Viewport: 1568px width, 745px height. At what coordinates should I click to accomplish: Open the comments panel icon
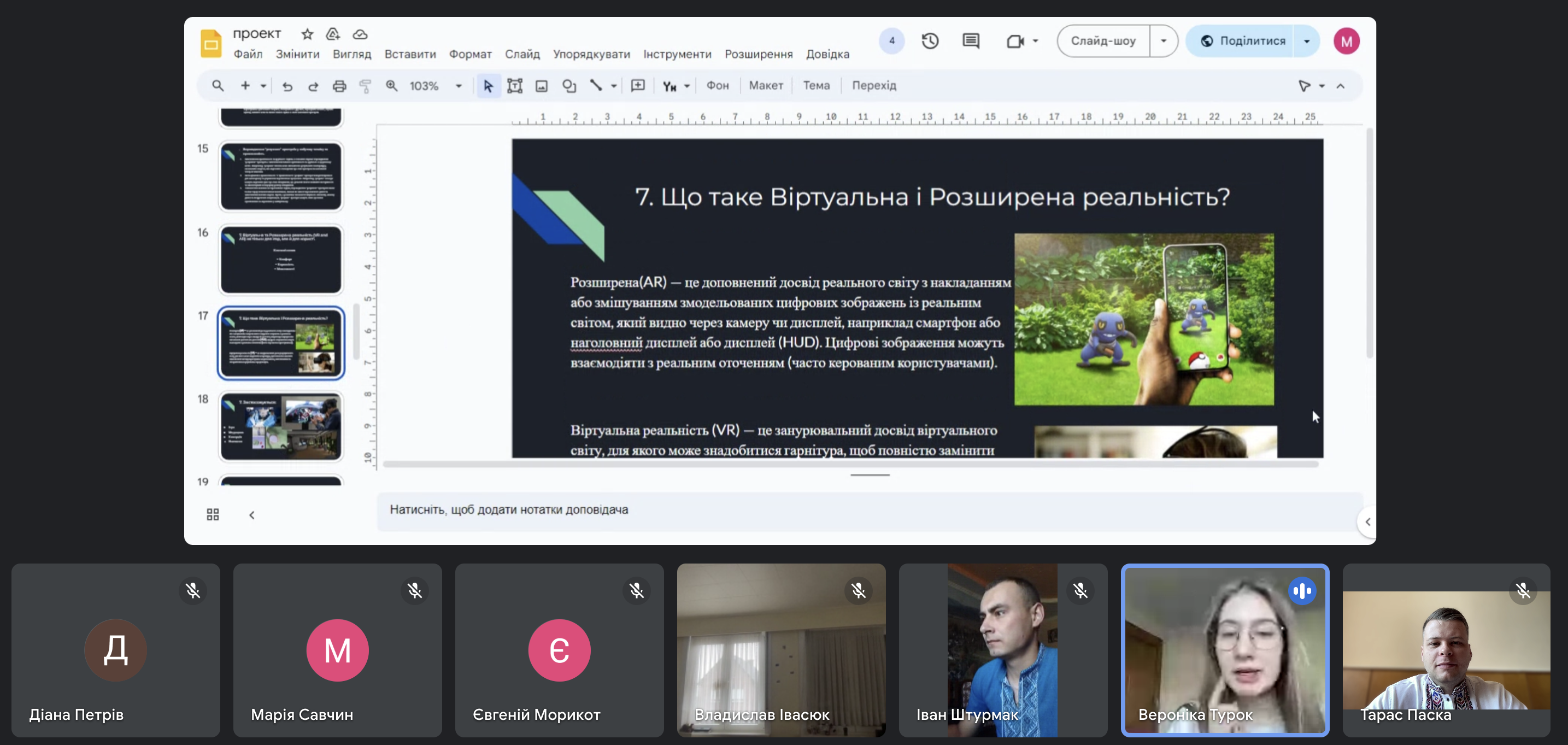(x=970, y=41)
